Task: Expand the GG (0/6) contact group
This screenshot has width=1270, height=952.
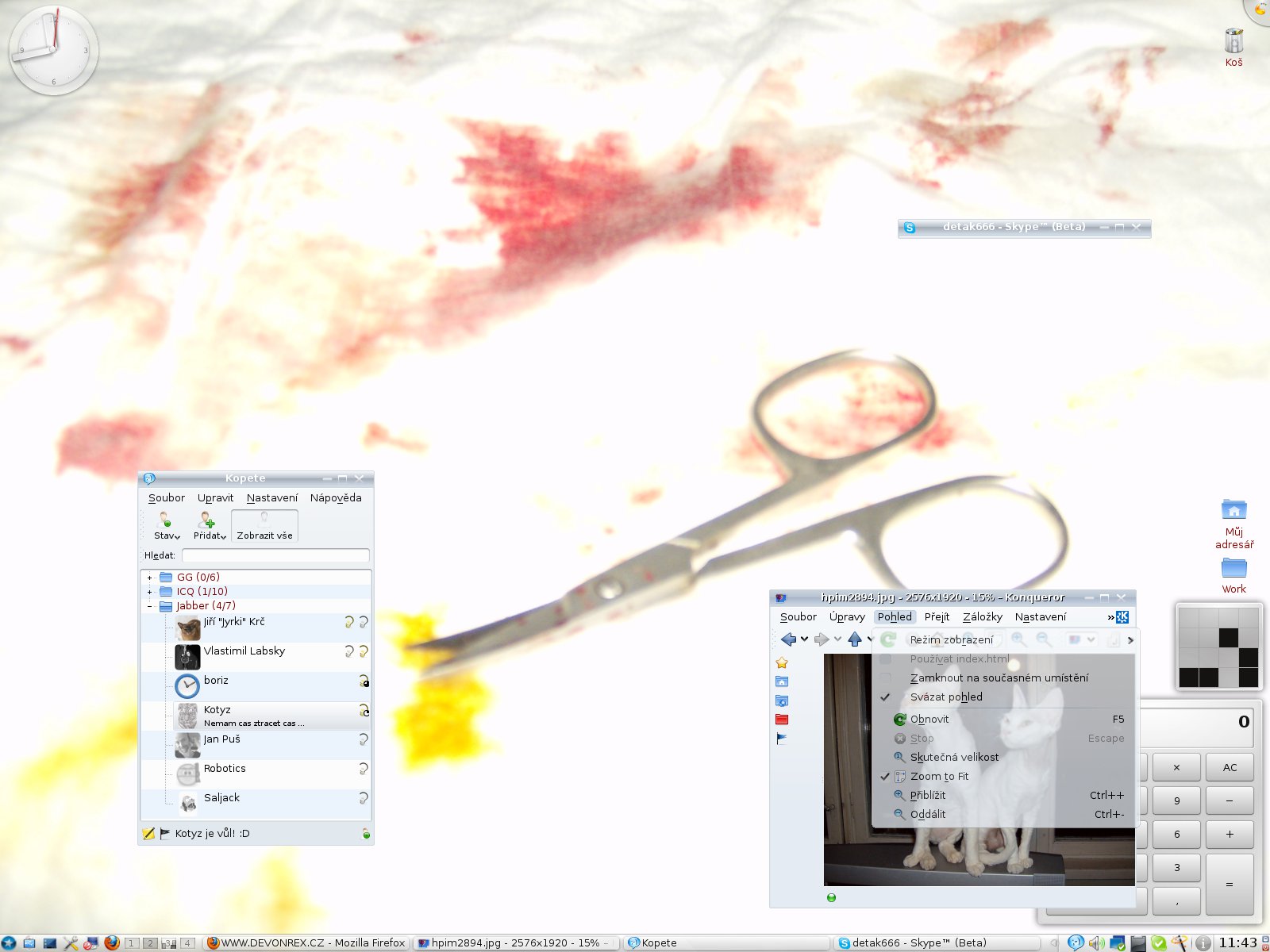Action: coord(149,578)
